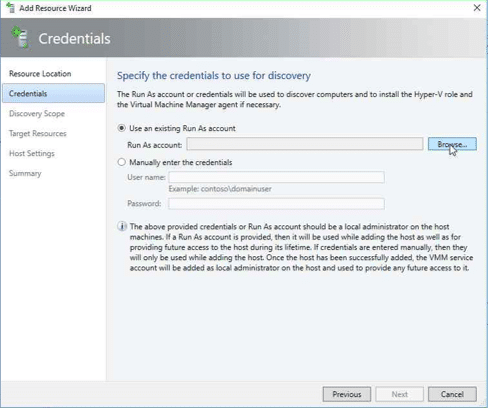Select the Credentials step in sidebar
This screenshot has height=408, width=488.
click(x=53, y=93)
